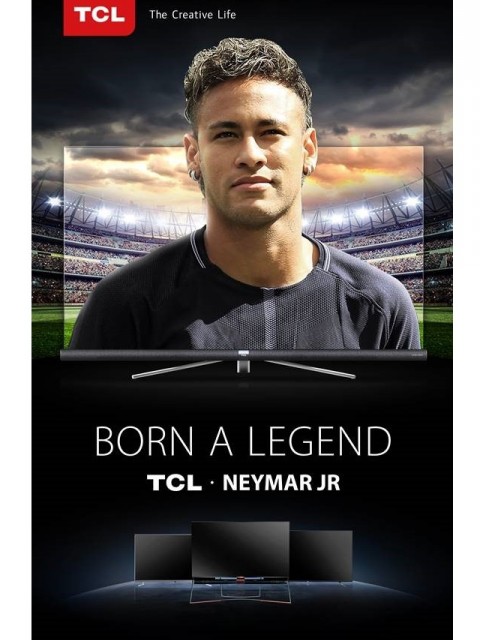The width and height of the screenshot is (480, 640).
Task: Select "The Creative Life" tagline text
Action: click(192, 15)
